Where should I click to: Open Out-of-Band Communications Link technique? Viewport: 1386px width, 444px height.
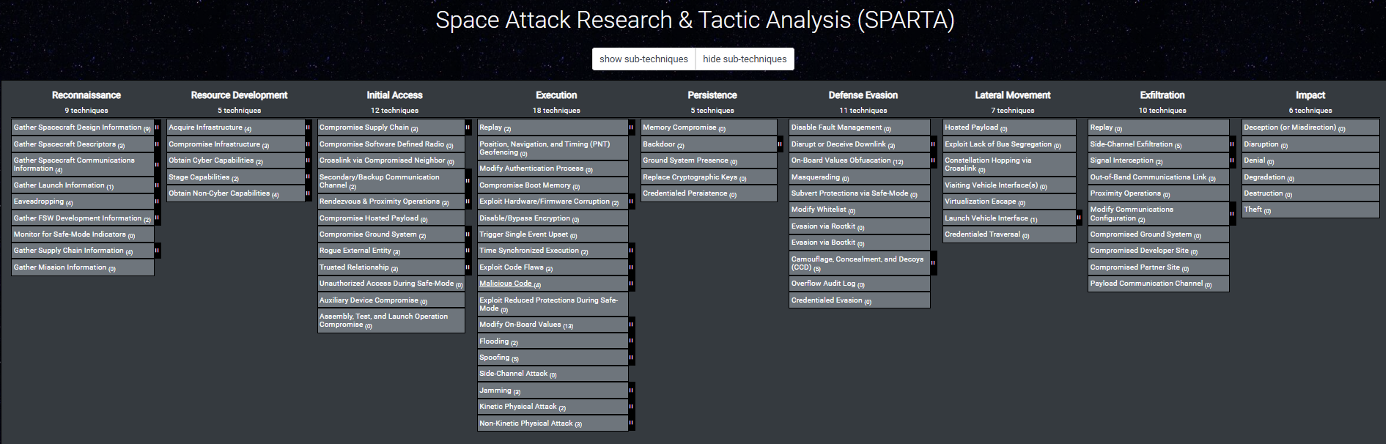(1158, 178)
